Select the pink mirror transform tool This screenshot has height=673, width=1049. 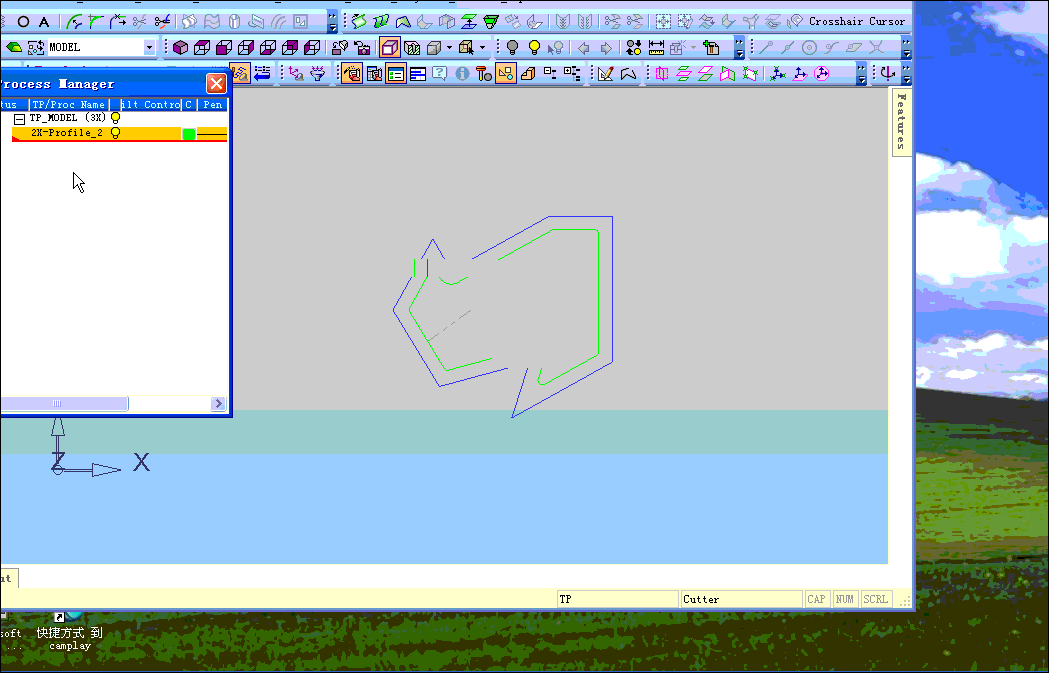[x=660, y=73]
